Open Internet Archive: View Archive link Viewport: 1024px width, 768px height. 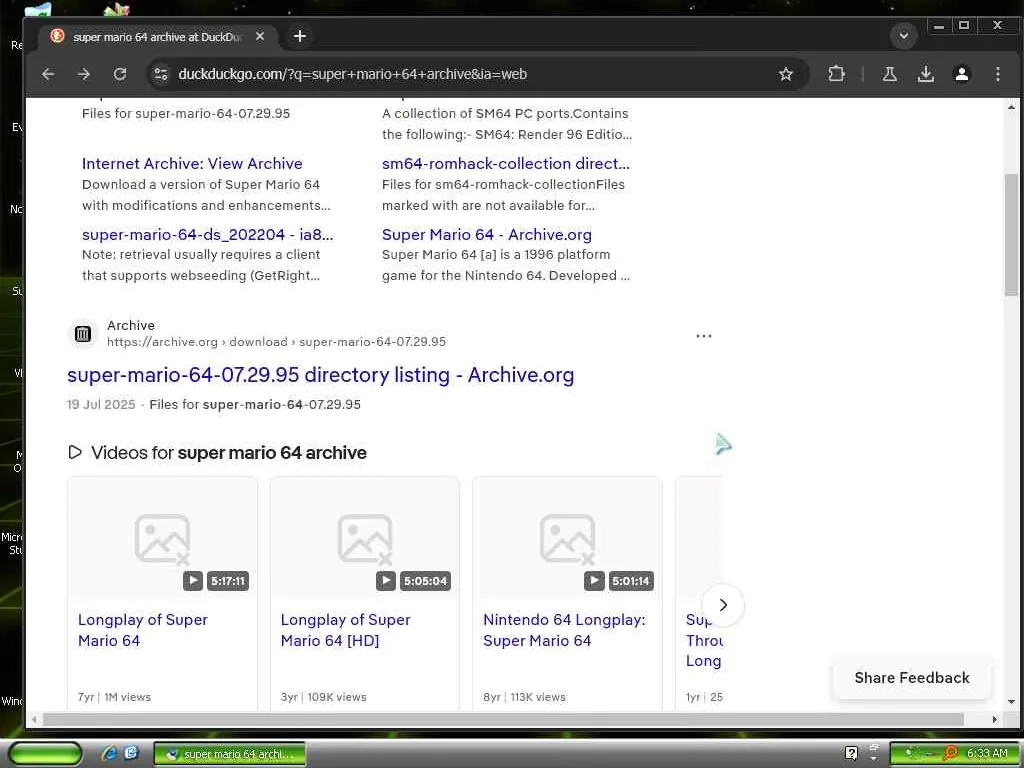coord(192,164)
